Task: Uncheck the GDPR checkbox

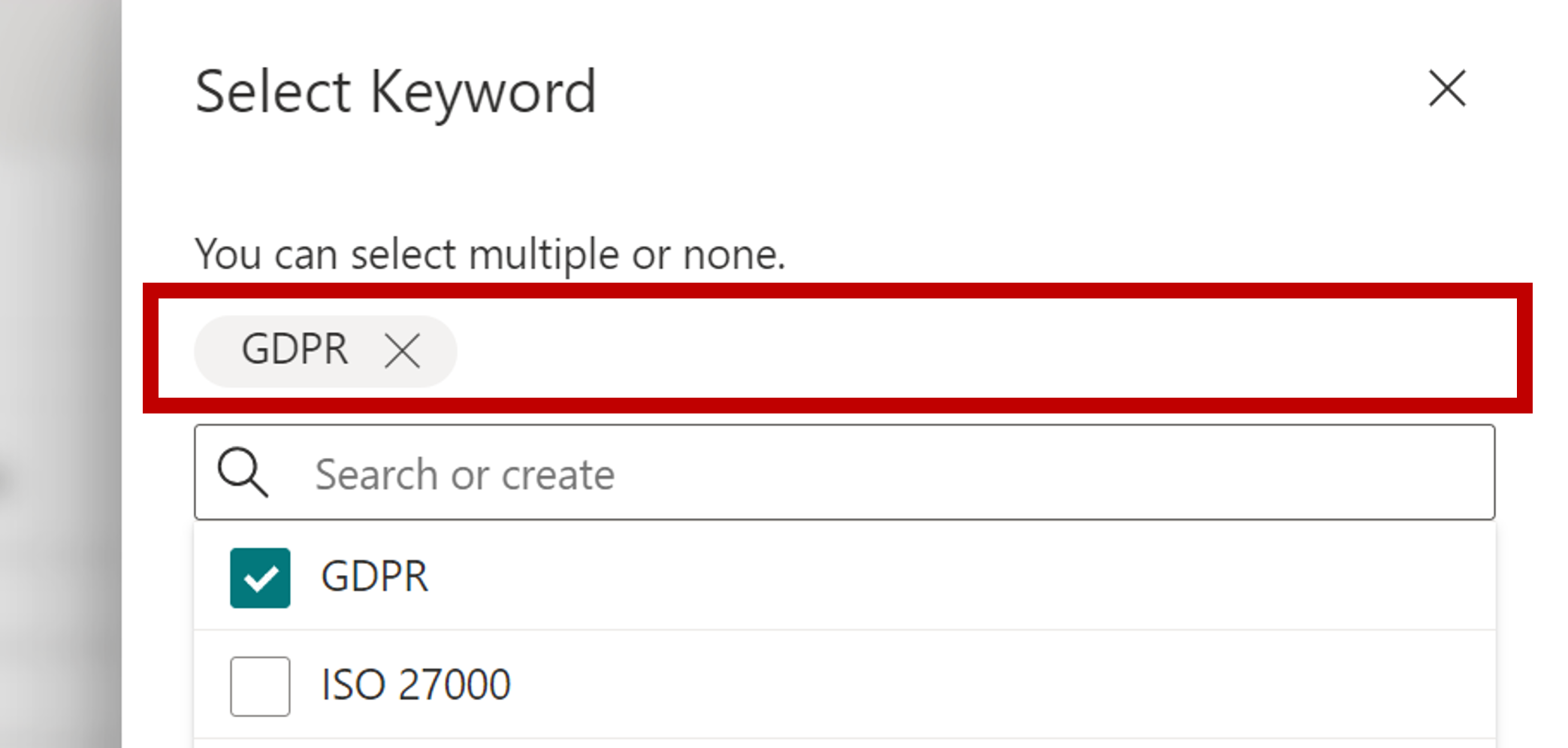Action: tap(260, 577)
